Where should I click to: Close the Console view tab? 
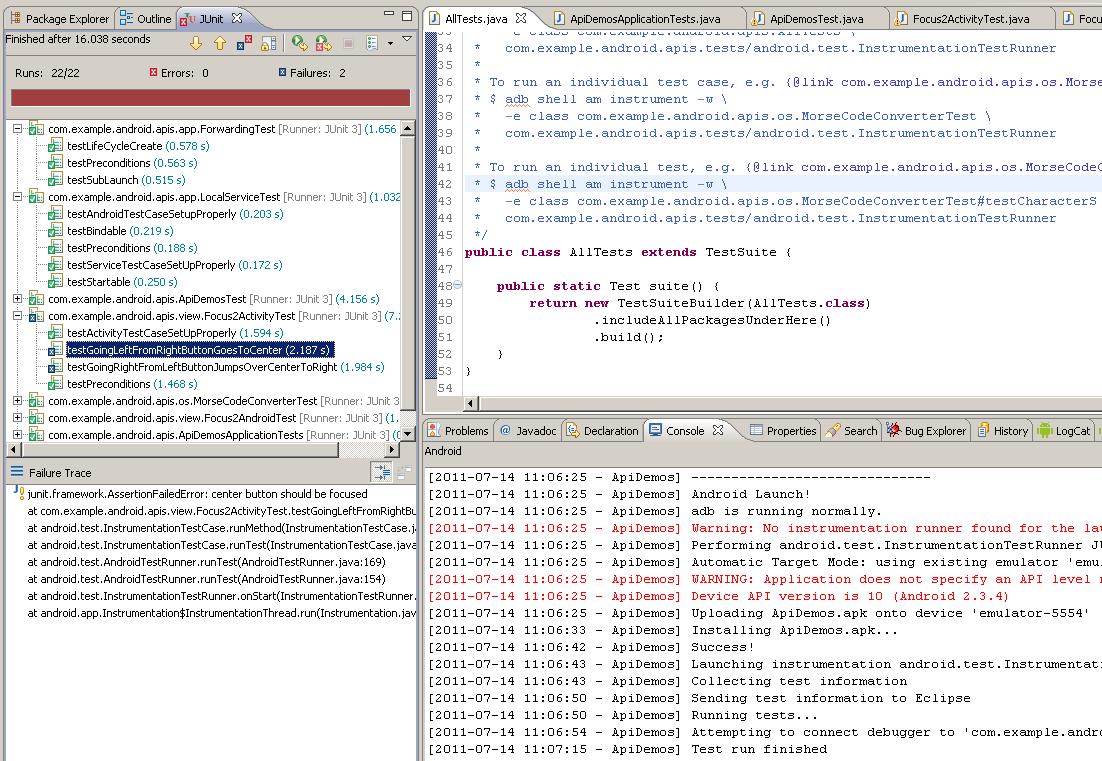tap(717, 431)
